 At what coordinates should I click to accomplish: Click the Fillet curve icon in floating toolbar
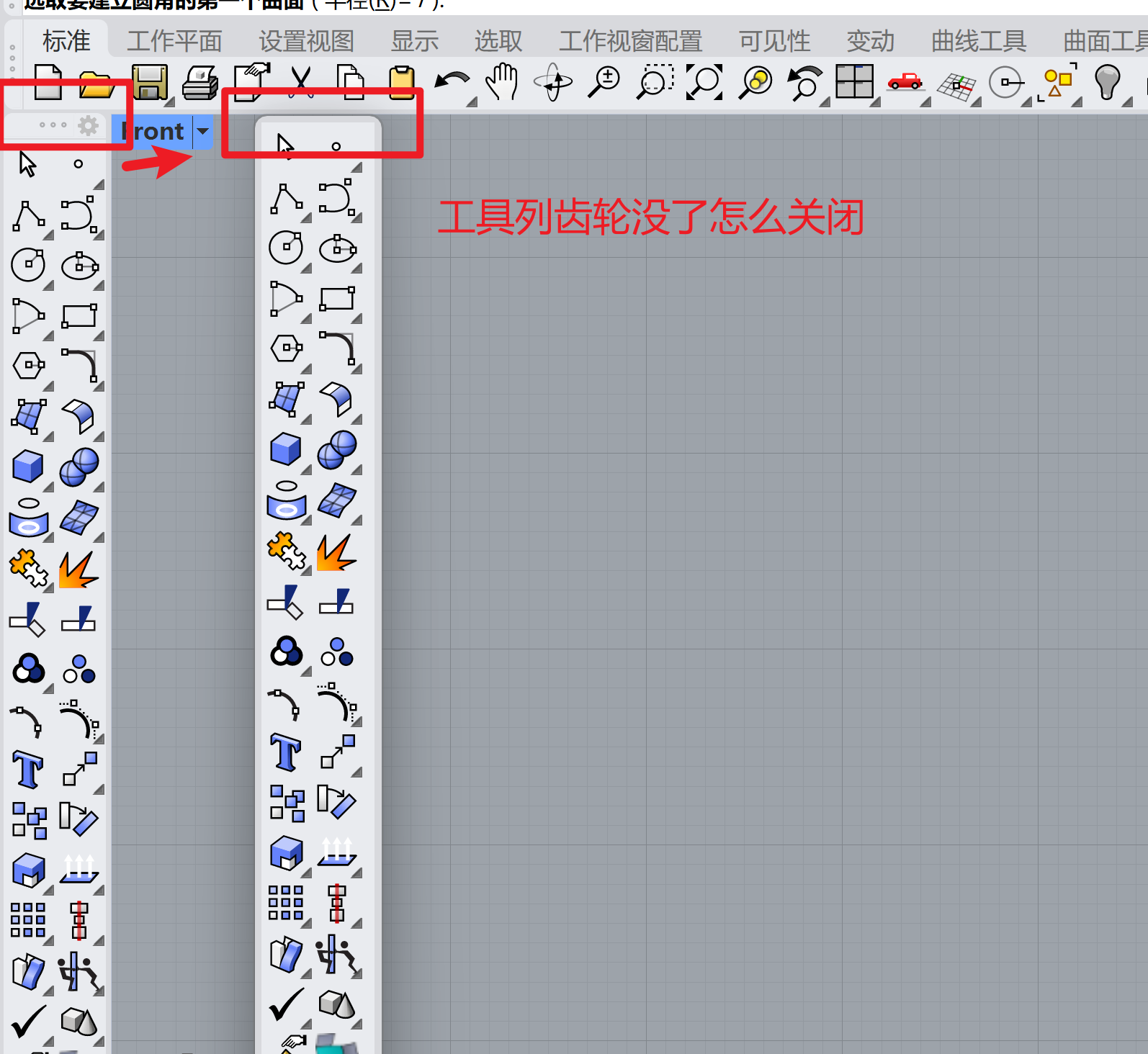coord(337,347)
